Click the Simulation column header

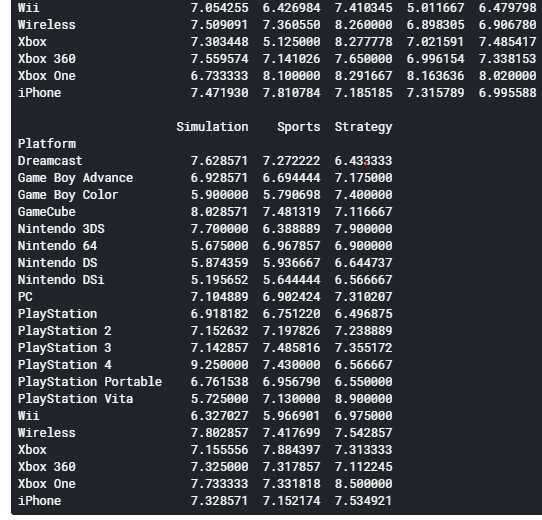click(212, 127)
